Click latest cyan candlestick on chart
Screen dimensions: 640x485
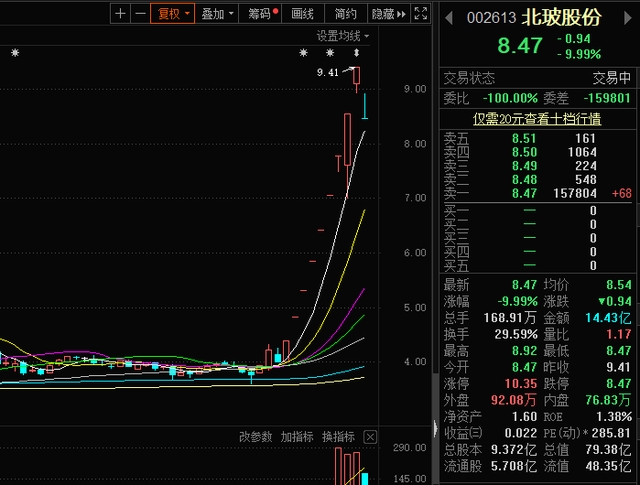365,106
